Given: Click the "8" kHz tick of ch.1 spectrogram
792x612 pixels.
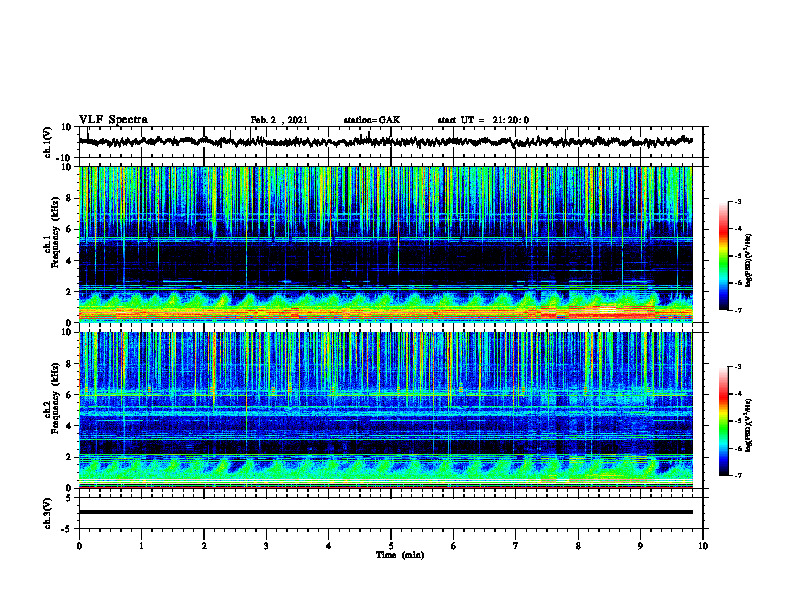Looking at the screenshot, I should (69, 198).
